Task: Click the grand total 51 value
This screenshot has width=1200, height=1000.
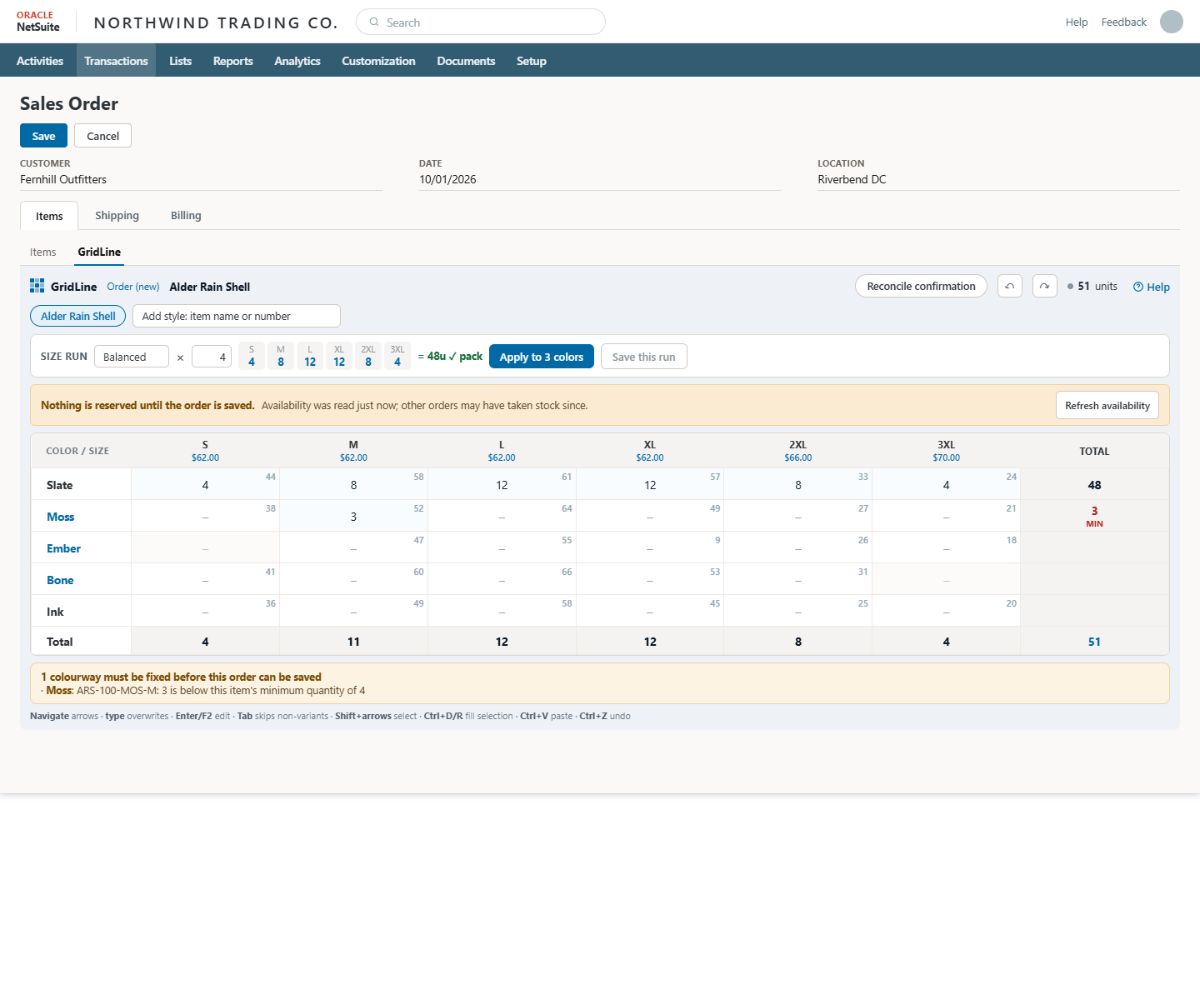Action: [1094, 642]
